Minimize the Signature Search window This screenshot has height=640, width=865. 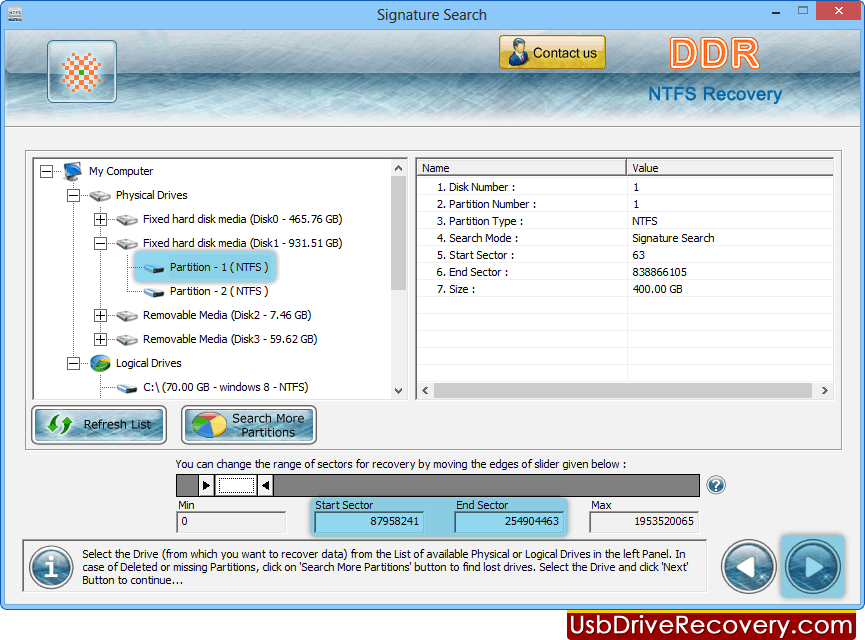[x=776, y=12]
